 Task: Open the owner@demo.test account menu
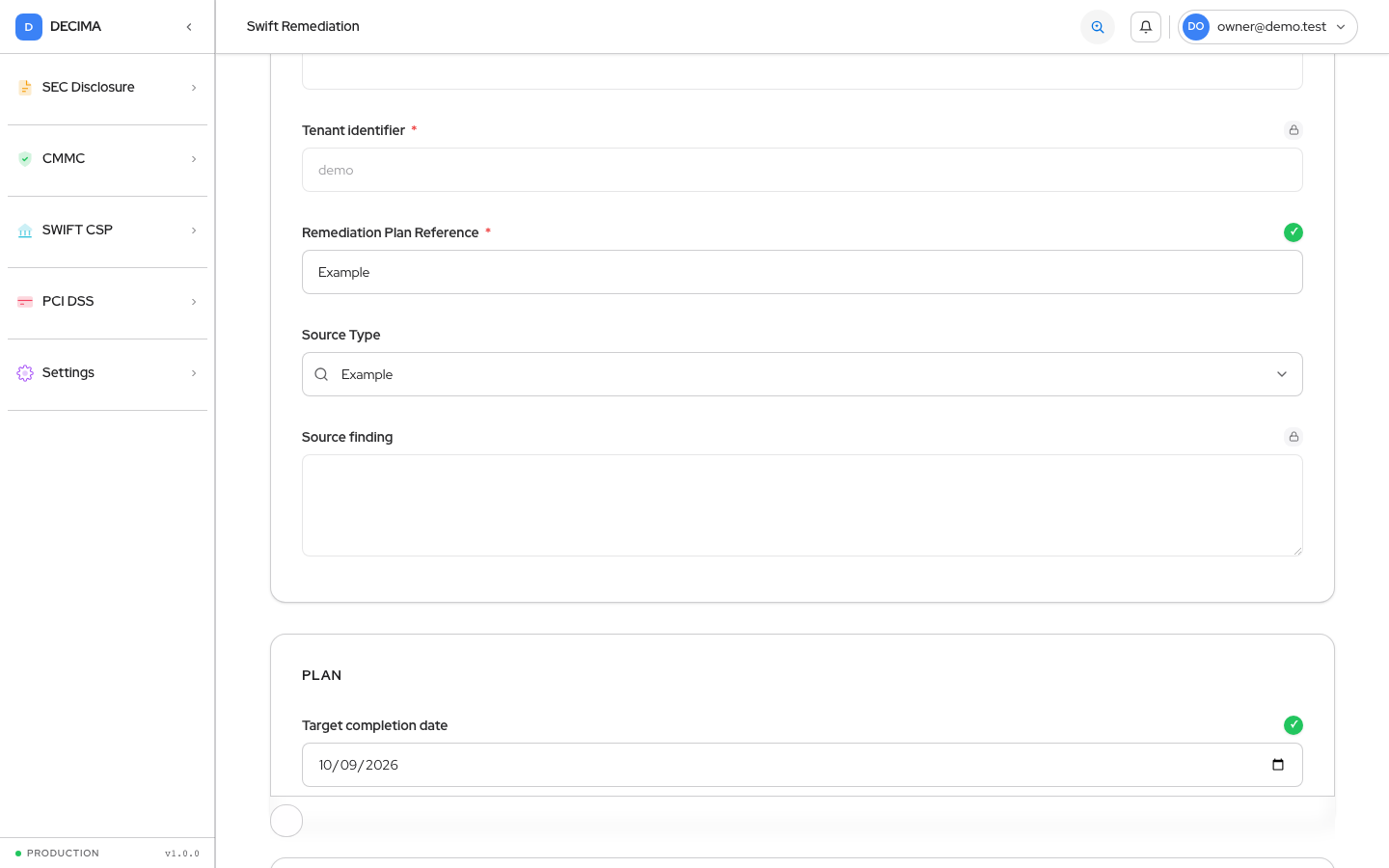click(1267, 27)
